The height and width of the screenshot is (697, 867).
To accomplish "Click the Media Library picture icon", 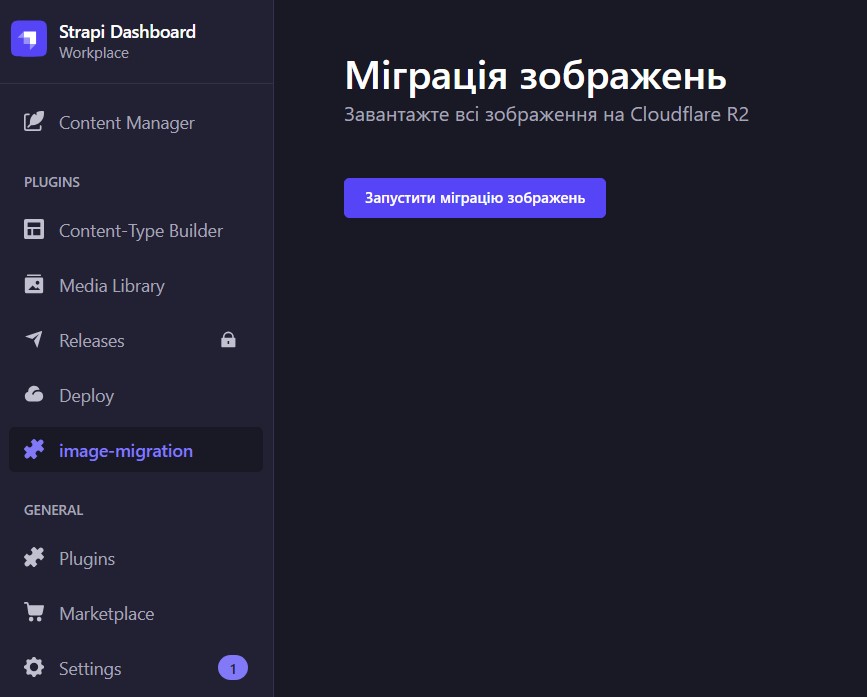I will (x=34, y=284).
